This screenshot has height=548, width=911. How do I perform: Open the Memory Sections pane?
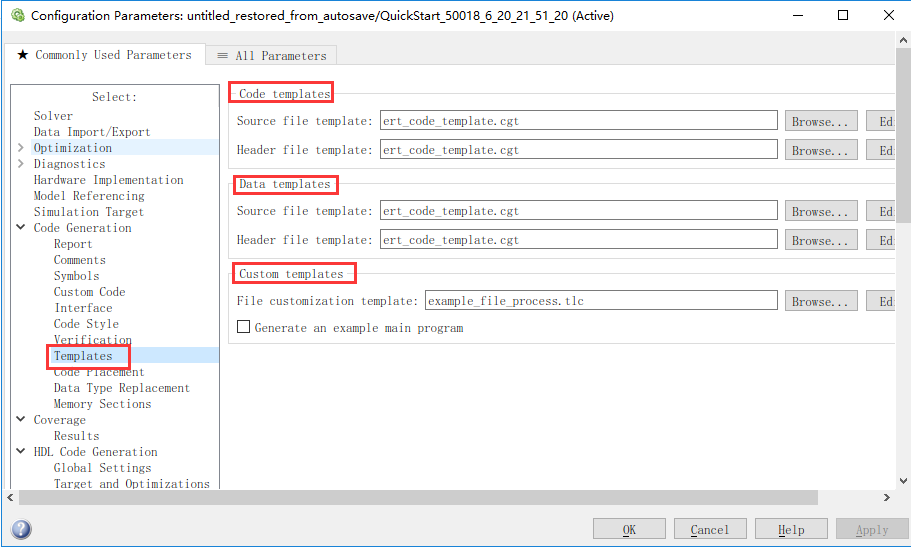(x=102, y=403)
